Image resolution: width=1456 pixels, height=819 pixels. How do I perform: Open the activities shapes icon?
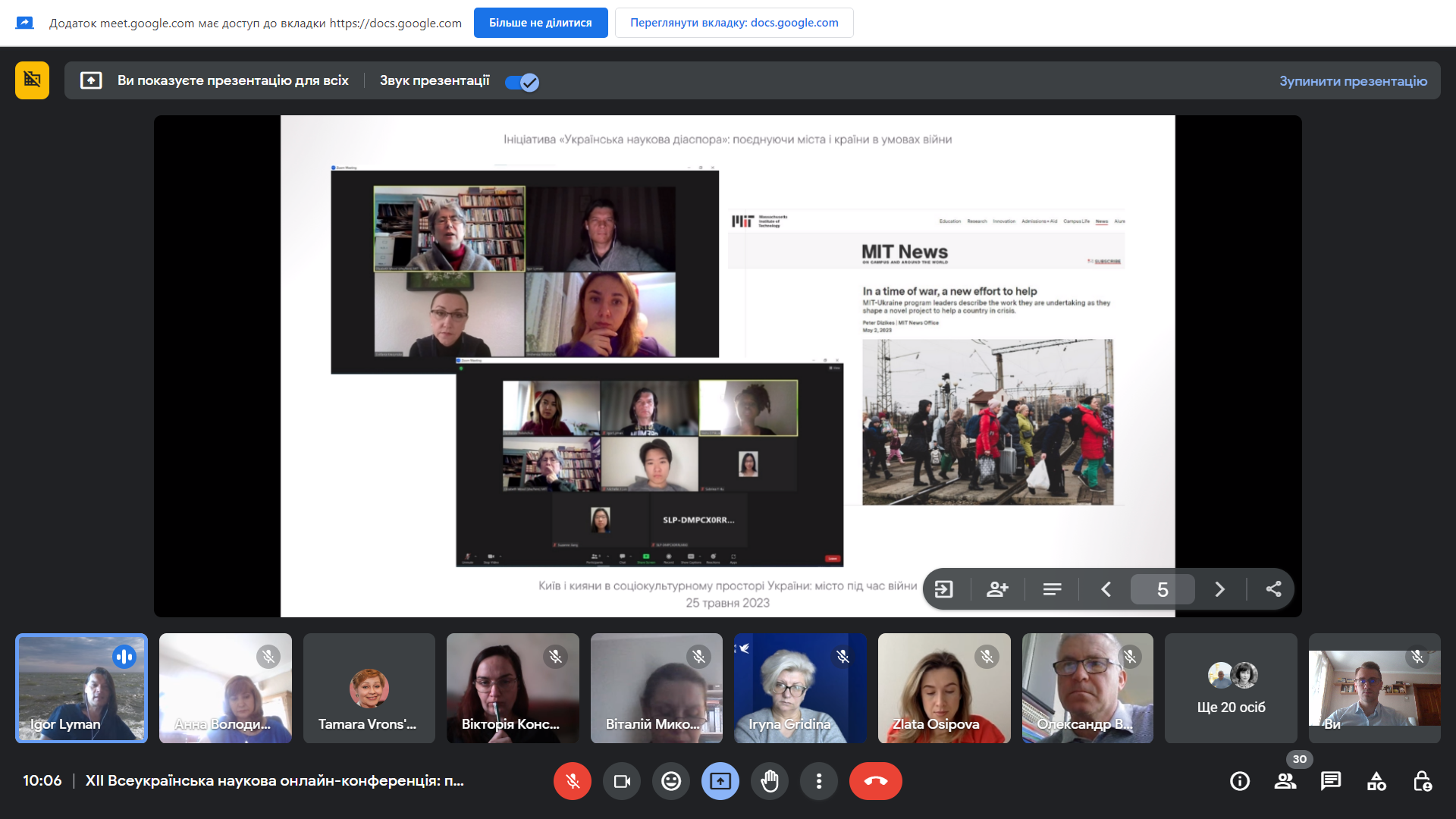coord(1376,781)
